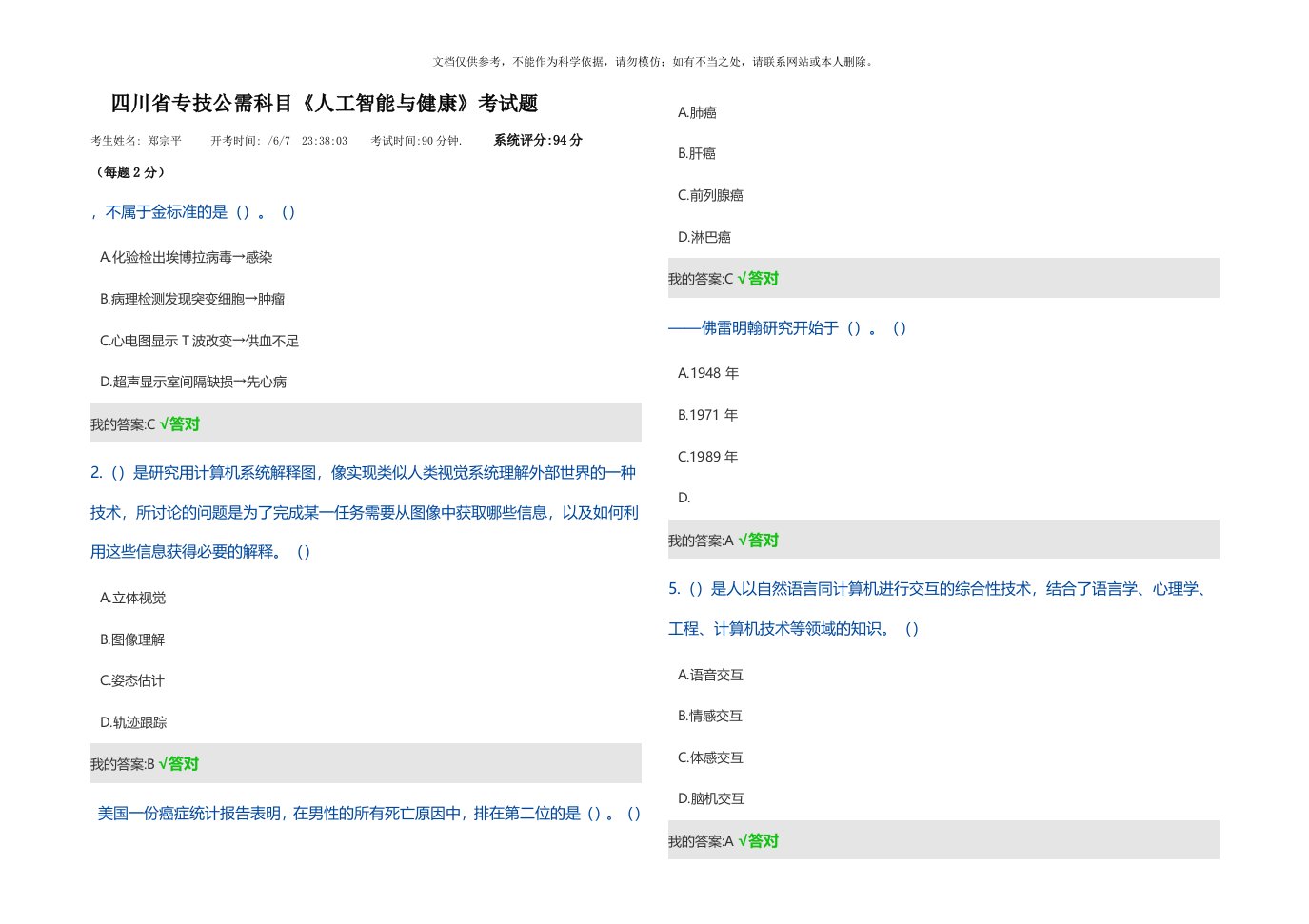Select option B.肝癌

tap(697, 153)
